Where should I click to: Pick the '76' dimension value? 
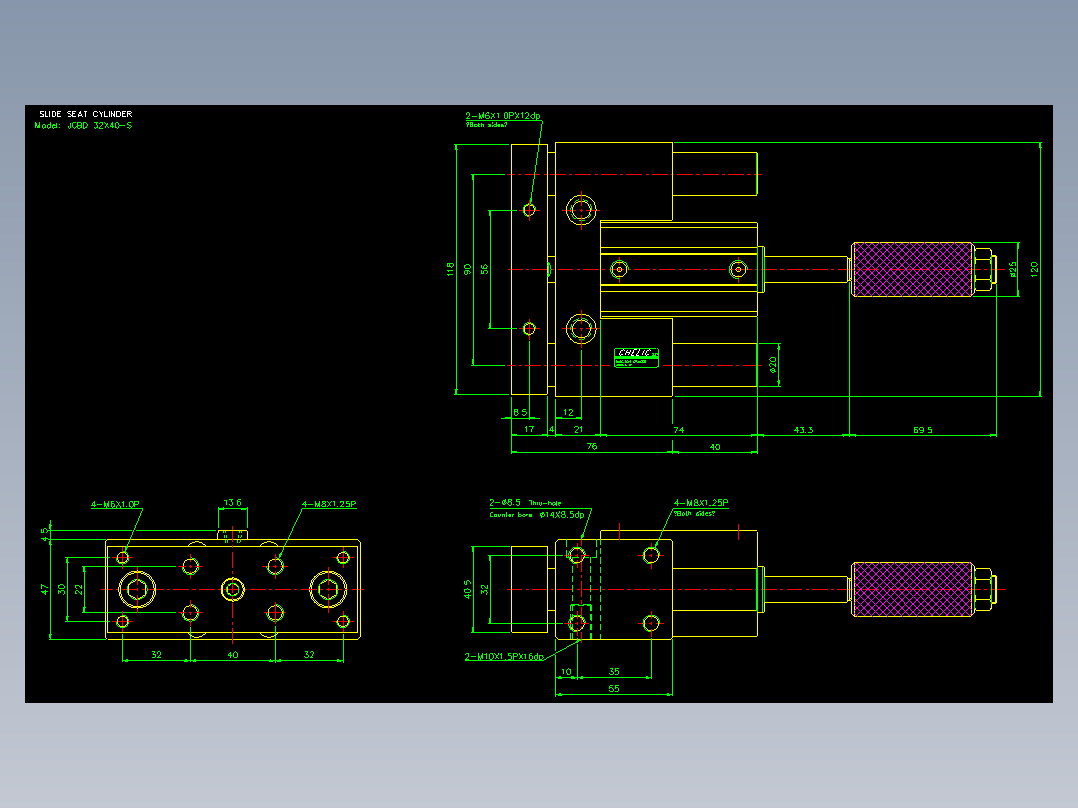click(592, 446)
